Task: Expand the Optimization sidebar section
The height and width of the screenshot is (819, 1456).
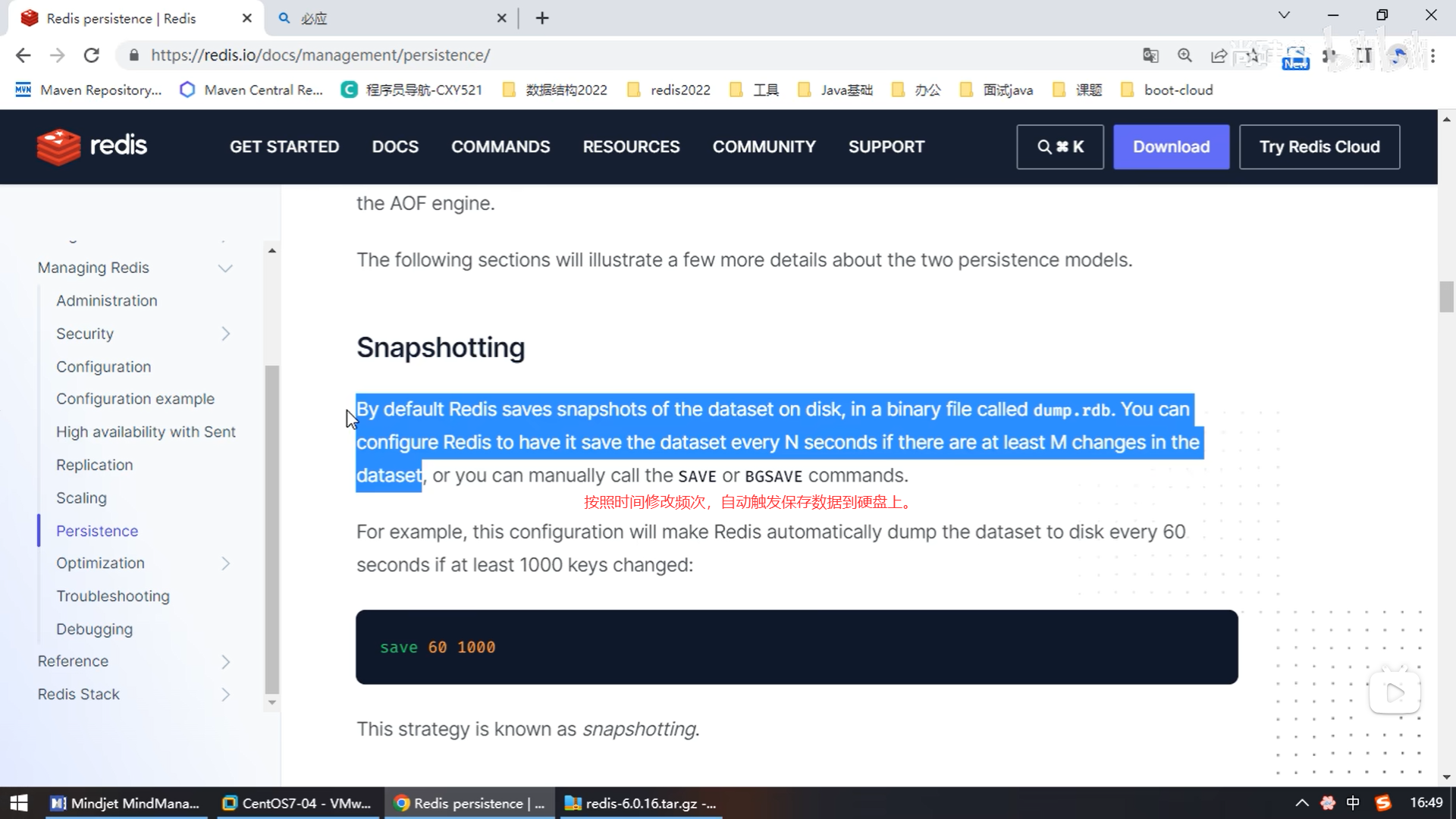Action: coord(225,563)
